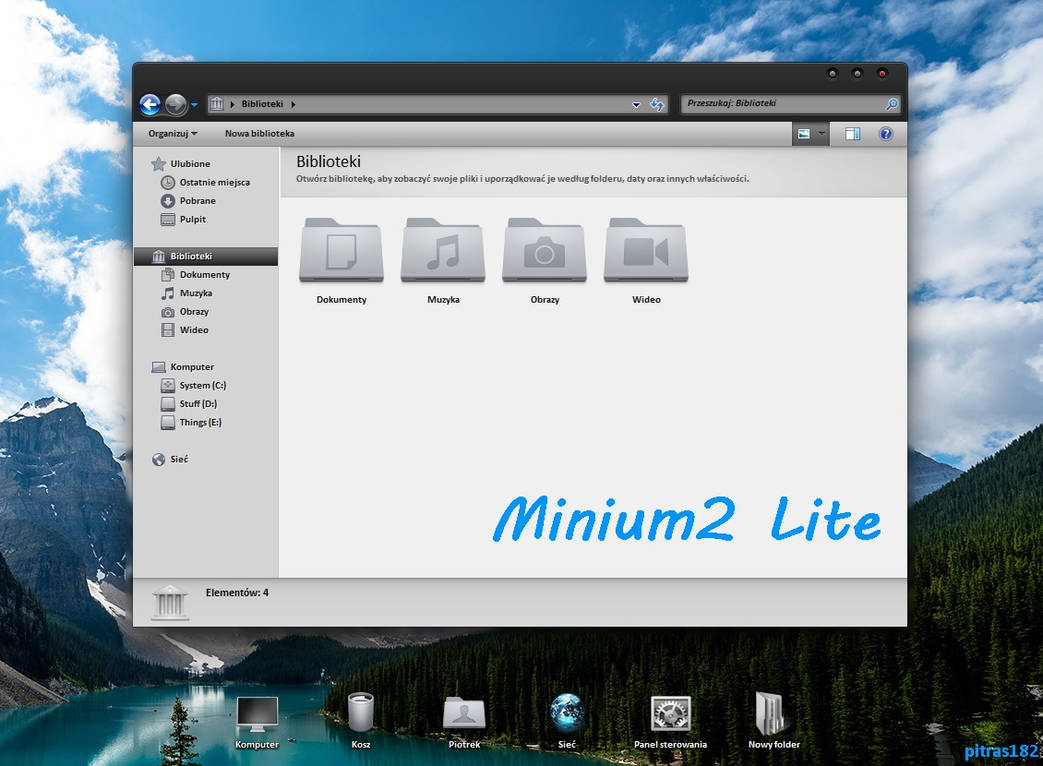Open the Obrazy library folder
1043x766 pixels.
point(544,250)
